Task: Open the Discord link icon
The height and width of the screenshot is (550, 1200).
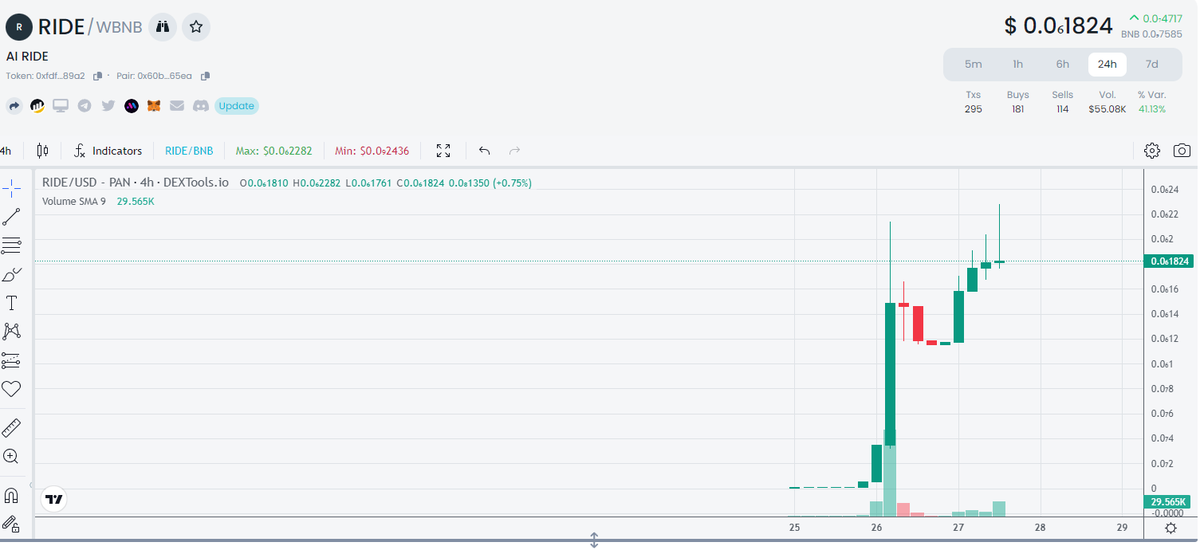Action: pyautogui.click(x=200, y=106)
